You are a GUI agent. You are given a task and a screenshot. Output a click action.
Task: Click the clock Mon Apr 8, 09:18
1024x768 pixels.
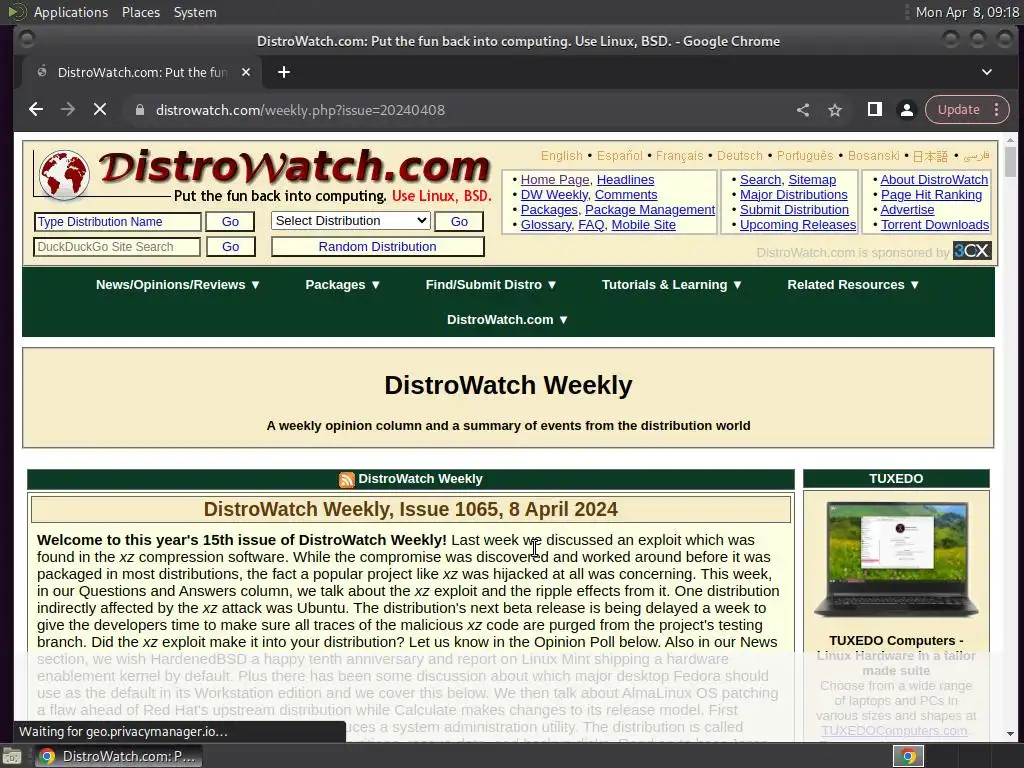967,12
